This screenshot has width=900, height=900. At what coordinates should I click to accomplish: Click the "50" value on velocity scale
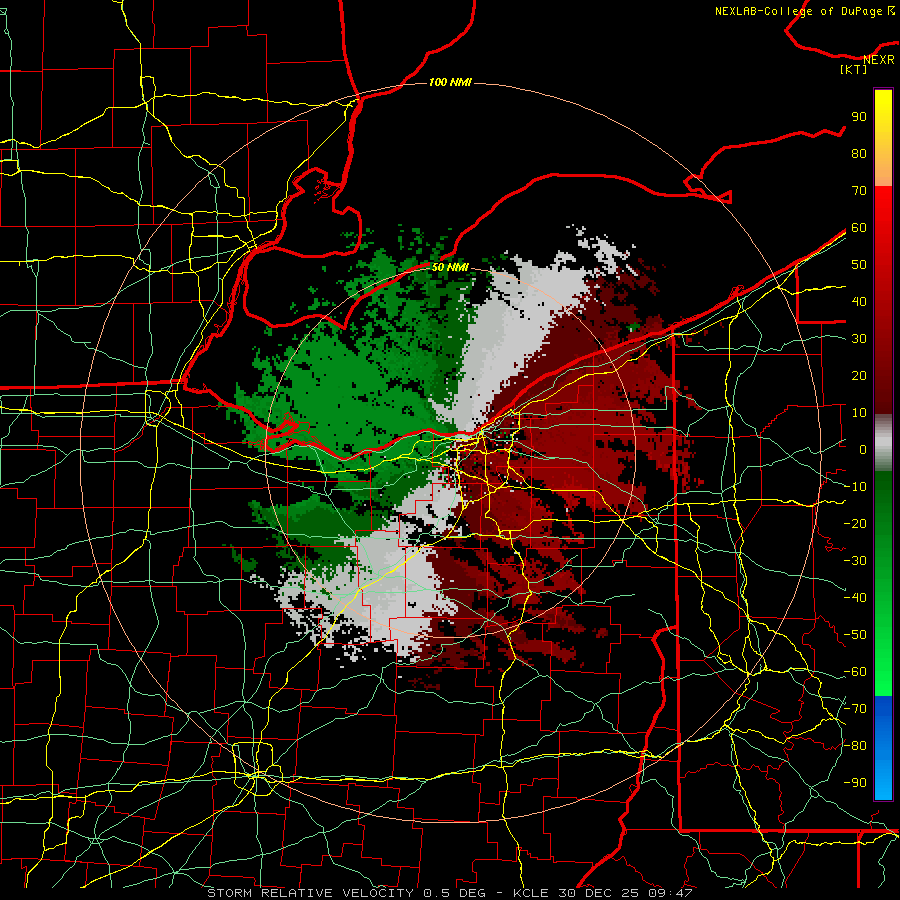[859, 265]
